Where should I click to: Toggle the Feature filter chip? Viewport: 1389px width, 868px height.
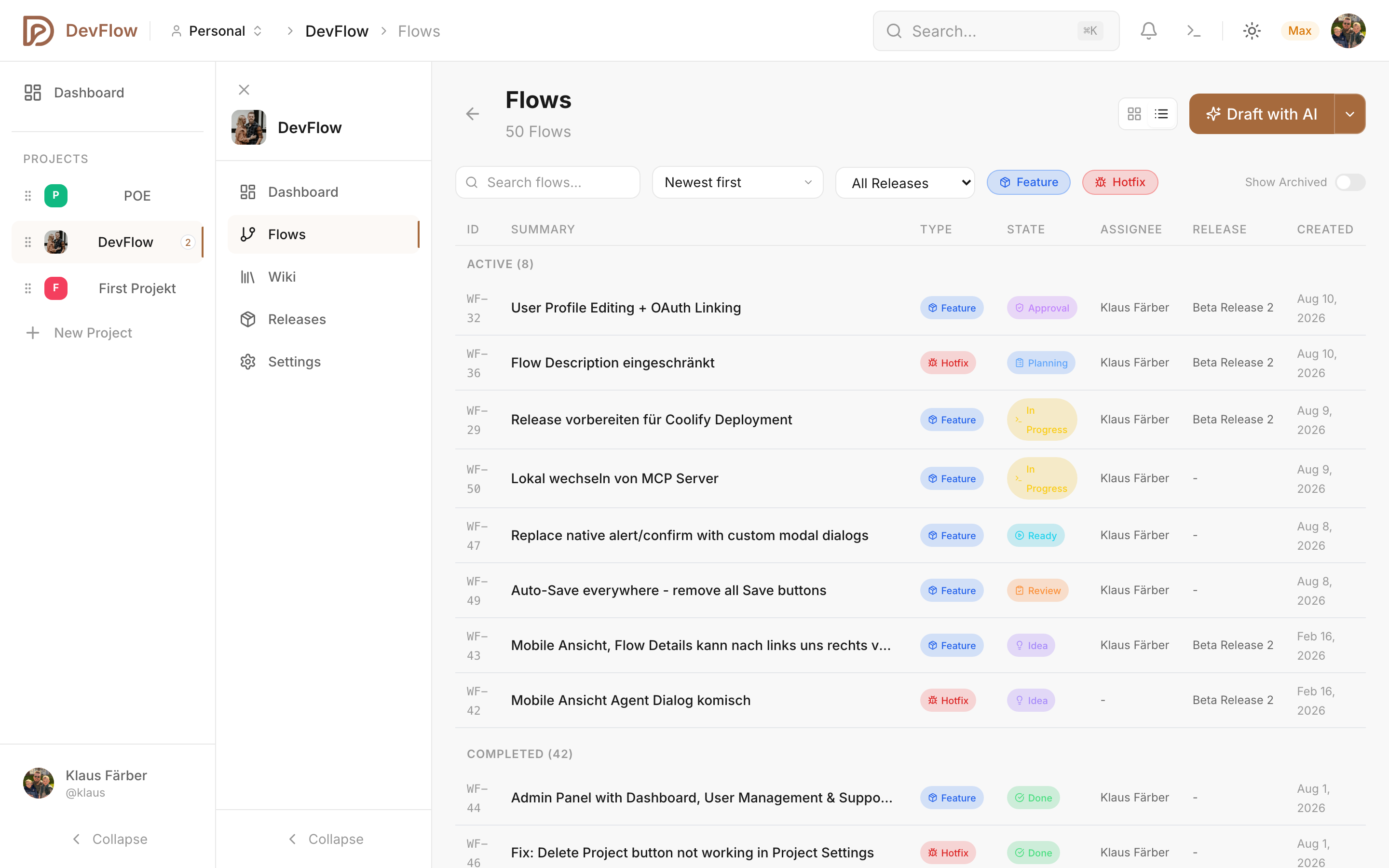pyautogui.click(x=1028, y=182)
